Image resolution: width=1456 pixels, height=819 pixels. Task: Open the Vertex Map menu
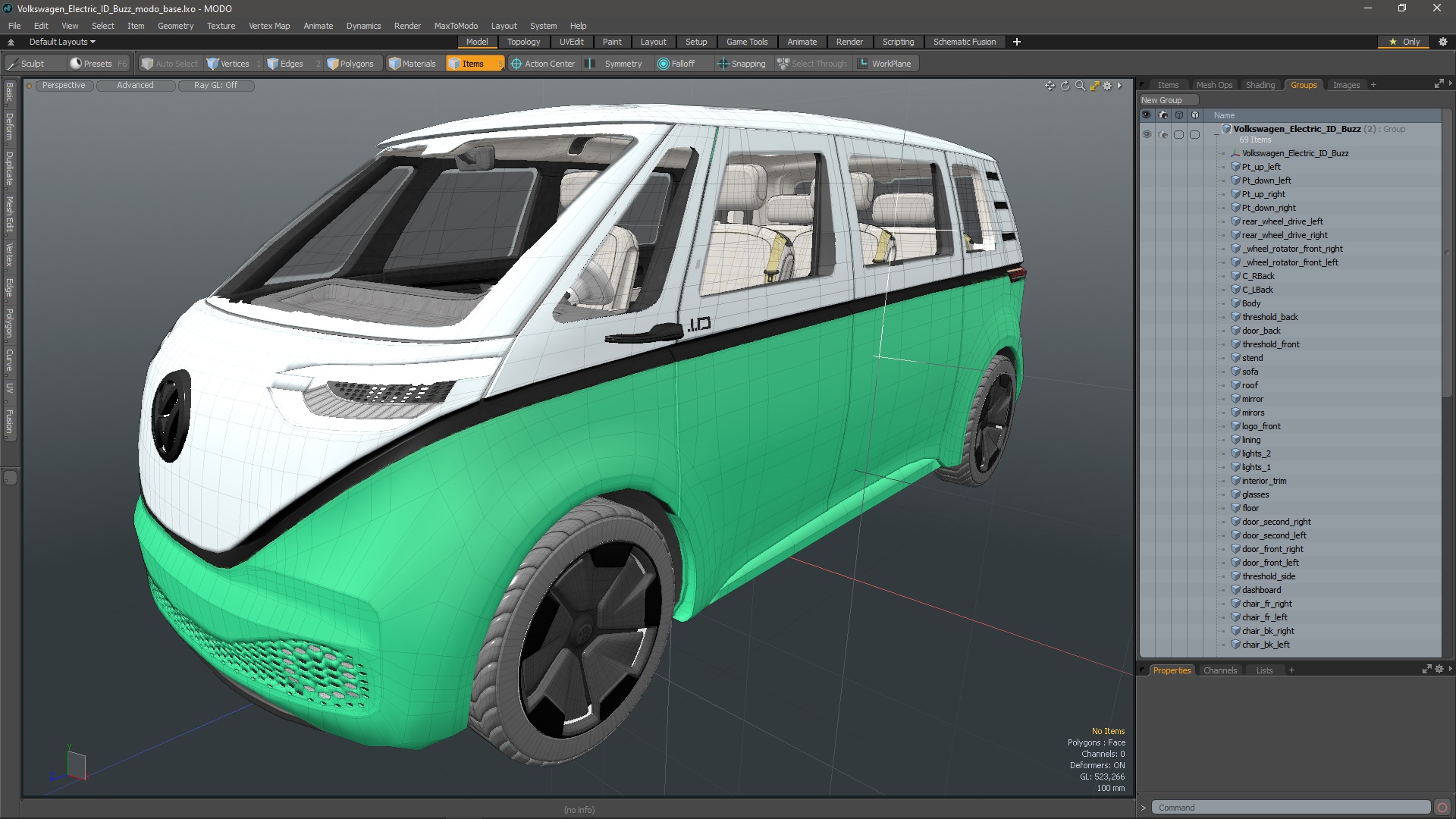269,25
